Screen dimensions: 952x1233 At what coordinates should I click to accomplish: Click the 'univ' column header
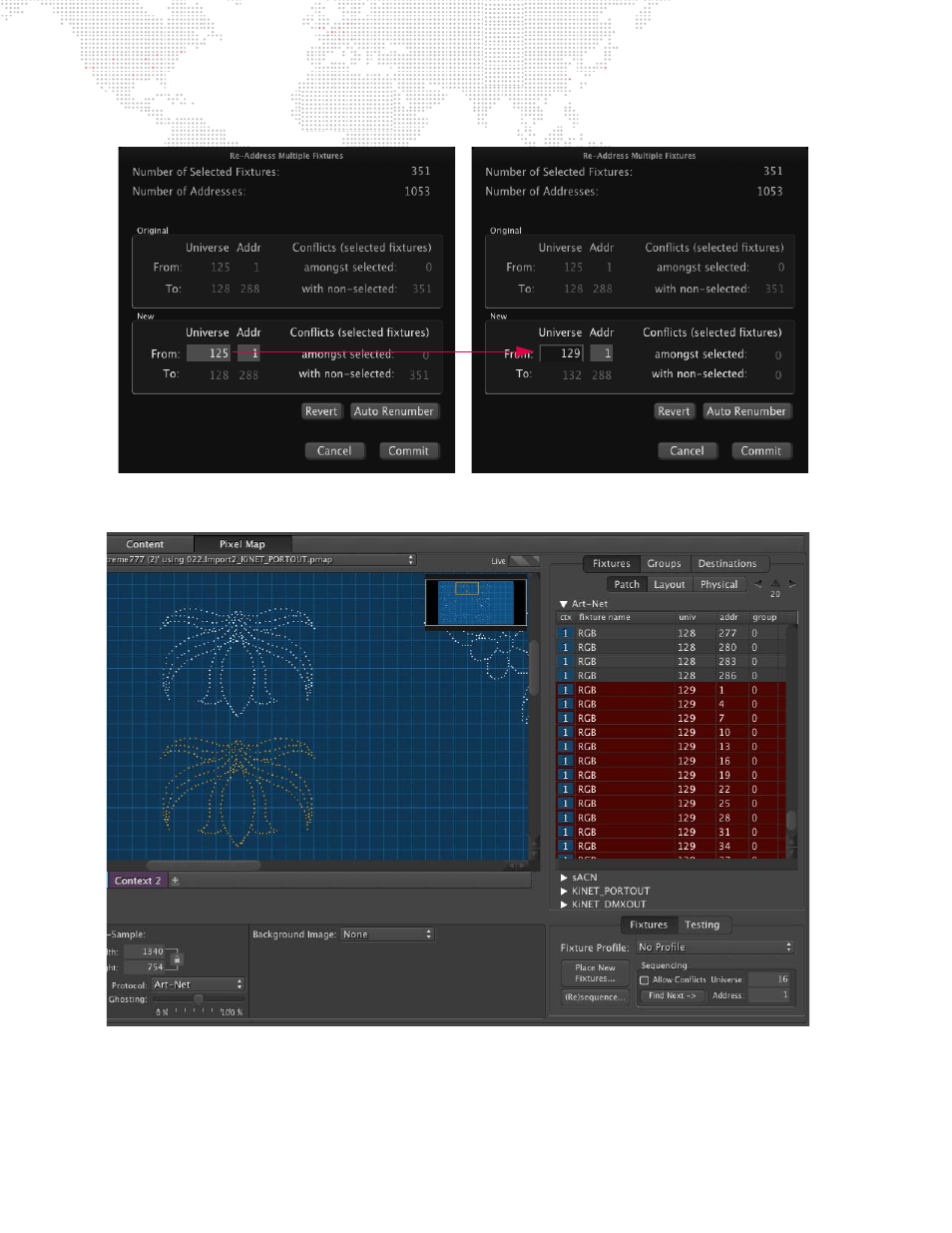click(697, 617)
